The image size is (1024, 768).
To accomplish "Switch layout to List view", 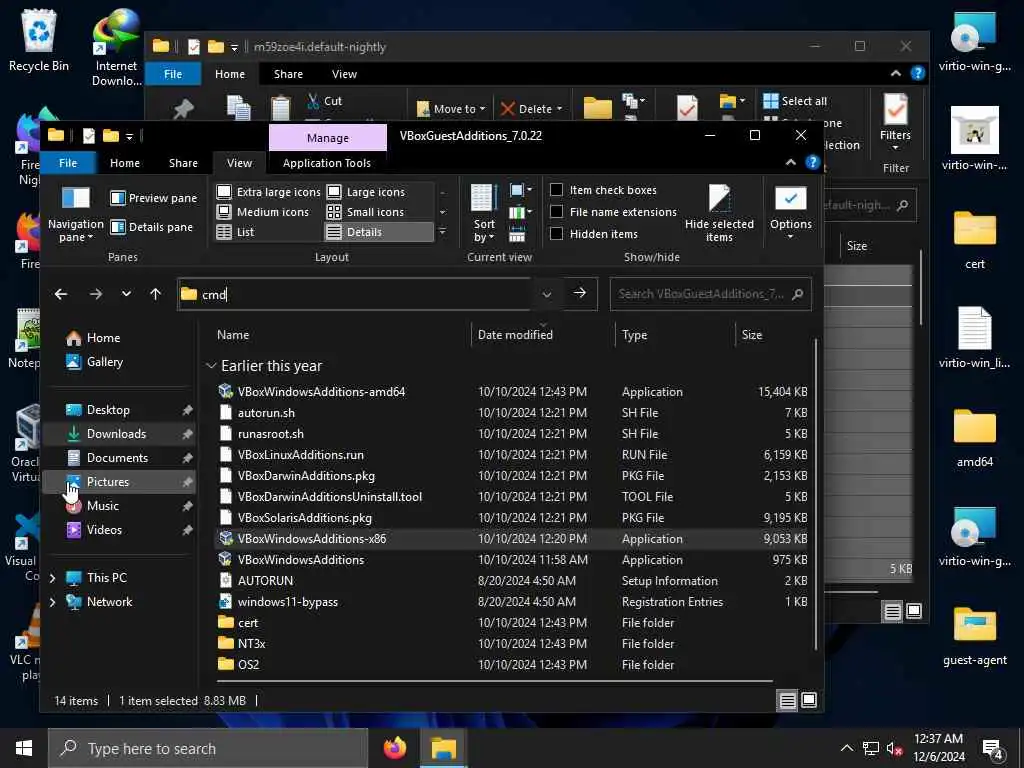I will point(236,232).
